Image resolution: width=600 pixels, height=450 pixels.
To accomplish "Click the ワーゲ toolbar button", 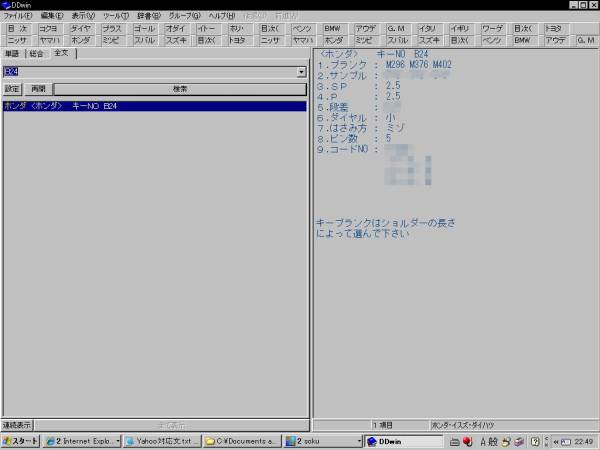I will click(491, 29).
